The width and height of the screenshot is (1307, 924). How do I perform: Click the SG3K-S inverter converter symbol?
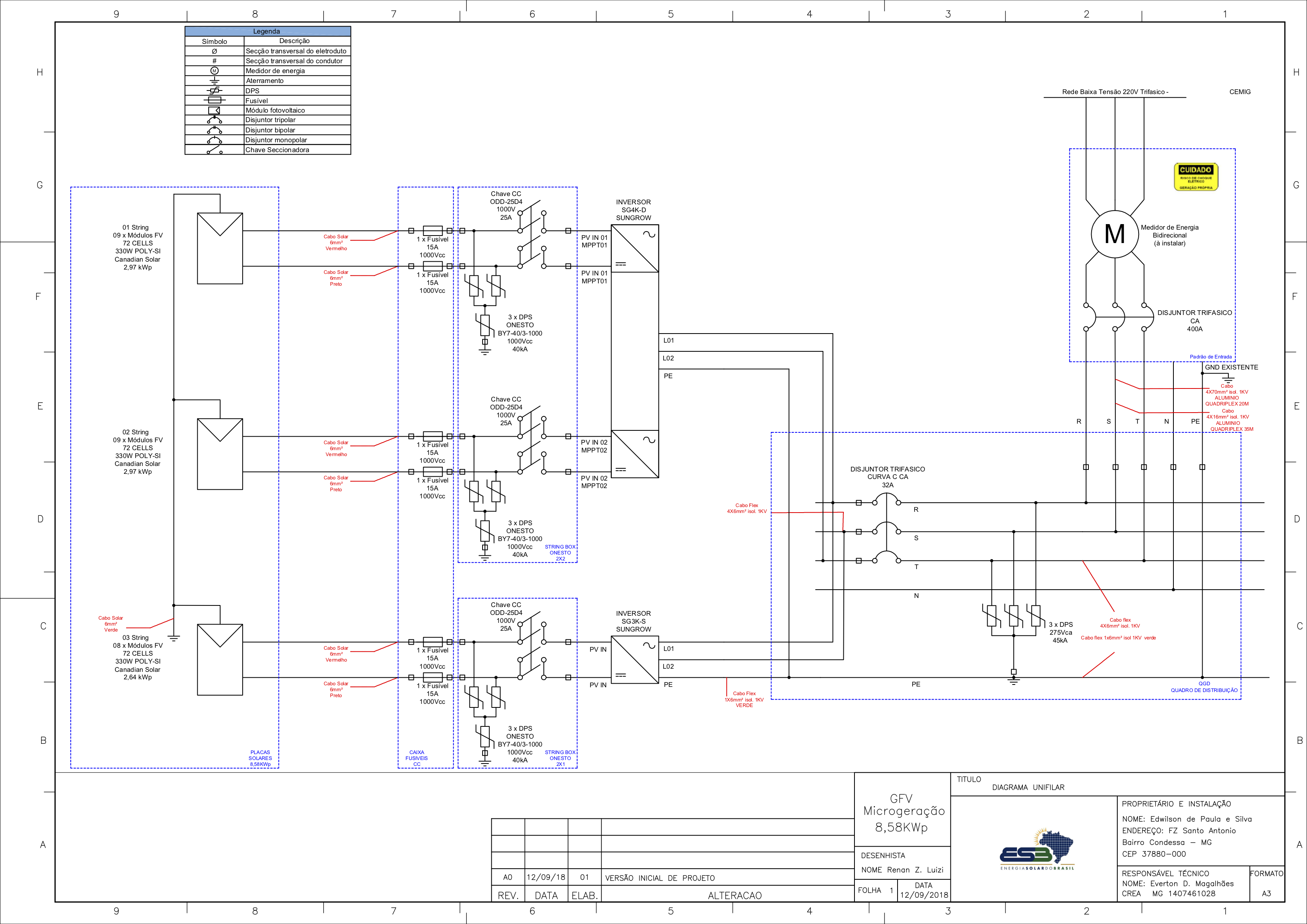[x=635, y=659]
